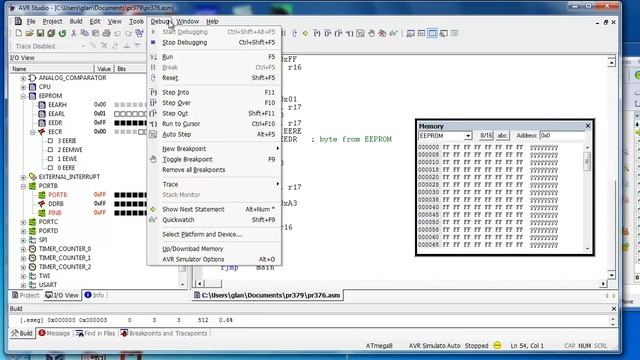Click the Memory window vertical scrollbar thumb
The width and height of the screenshot is (640, 360).
tap(587, 162)
